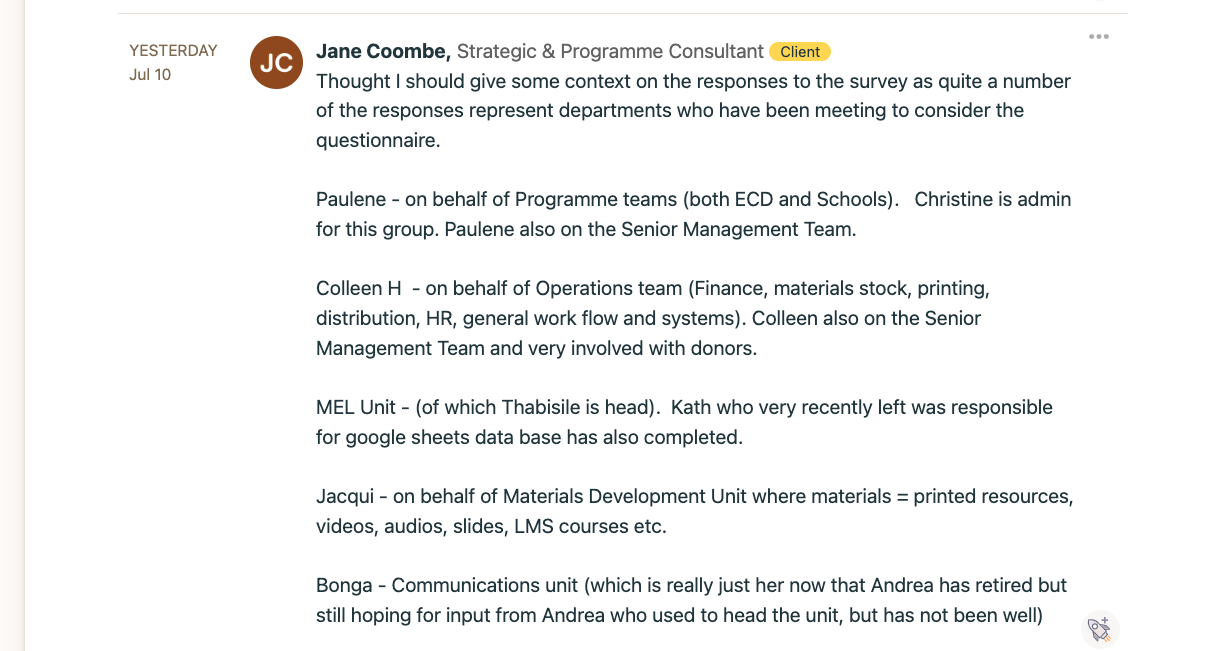Click the paragraph starting with Paulene
The image size is (1205, 651).
click(x=693, y=214)
